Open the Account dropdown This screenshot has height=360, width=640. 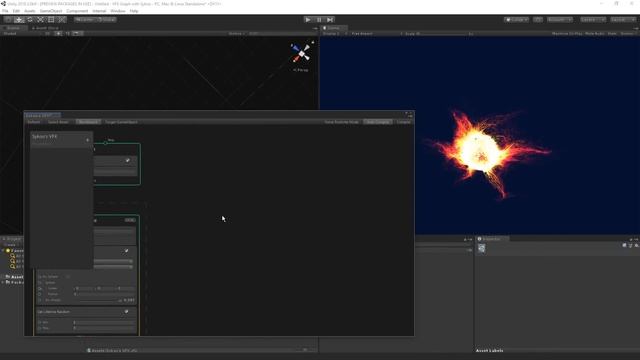[x=560, y=20]
